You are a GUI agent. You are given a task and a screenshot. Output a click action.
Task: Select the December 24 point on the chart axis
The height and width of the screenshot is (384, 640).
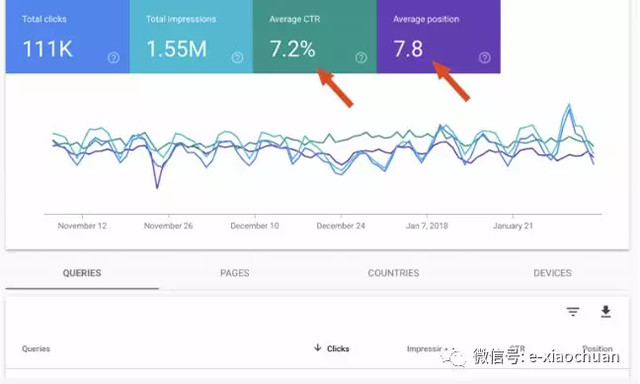(341, 226)
